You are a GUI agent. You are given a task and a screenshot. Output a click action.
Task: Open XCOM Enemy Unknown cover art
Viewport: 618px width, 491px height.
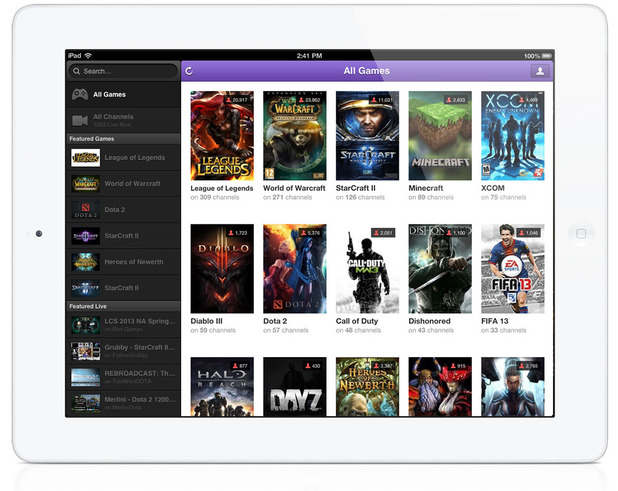pyautogui.click(x=513, y=136)
